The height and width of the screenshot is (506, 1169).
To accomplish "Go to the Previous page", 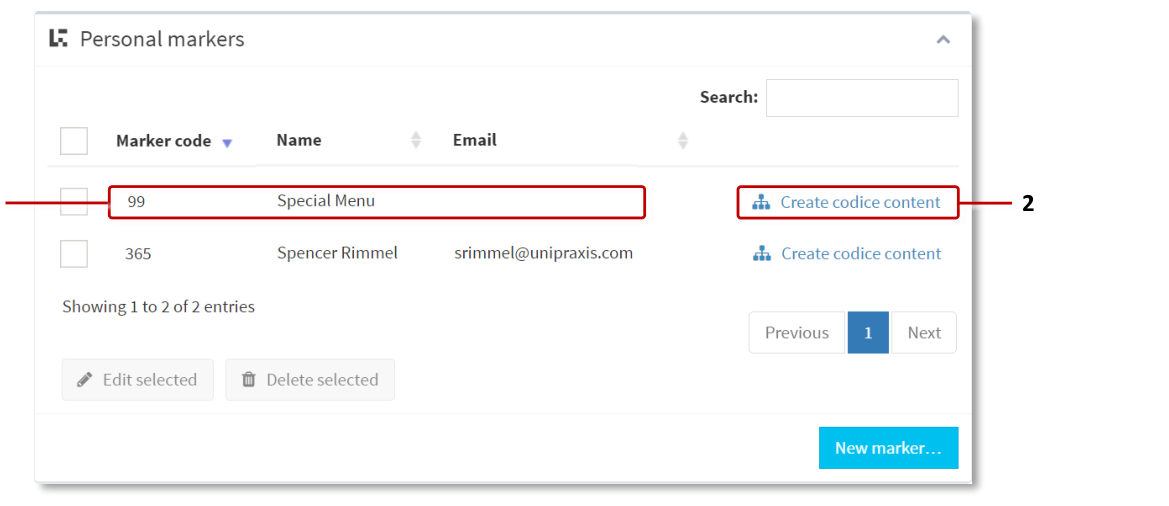I will coord(797,333).
